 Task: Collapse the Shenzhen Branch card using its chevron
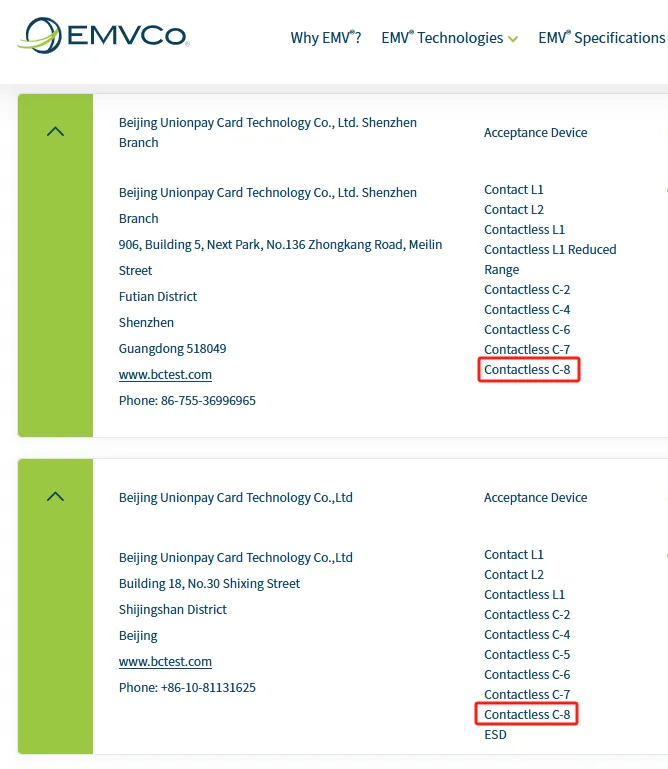click(56, 132)
